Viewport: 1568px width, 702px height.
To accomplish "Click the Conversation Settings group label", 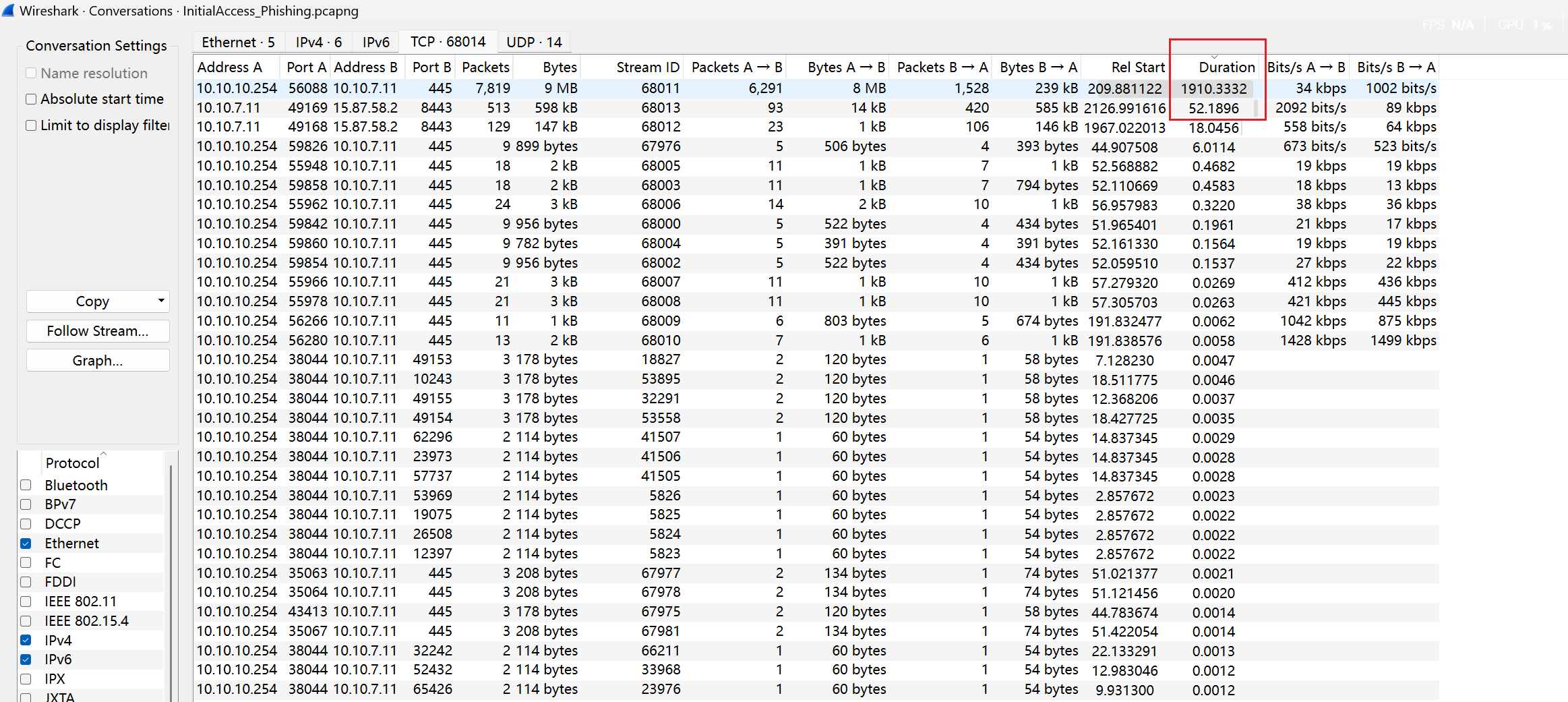I will tap(96, 46).
